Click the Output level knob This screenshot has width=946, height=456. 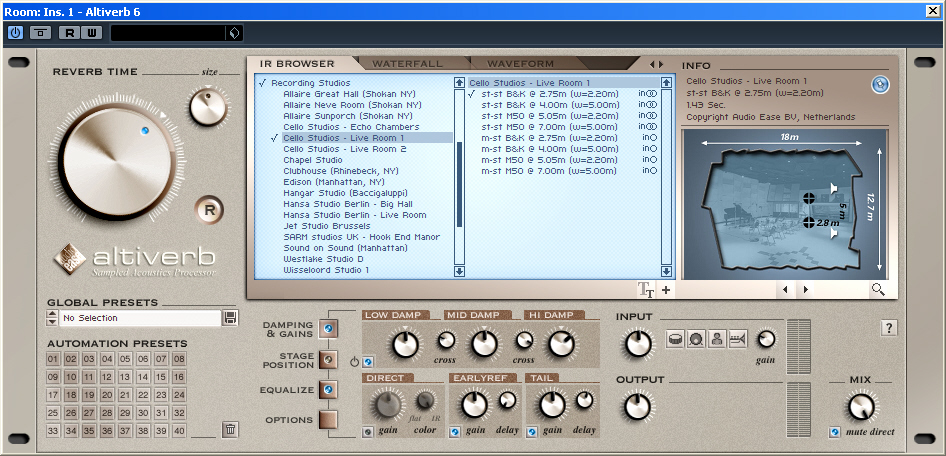638,407
